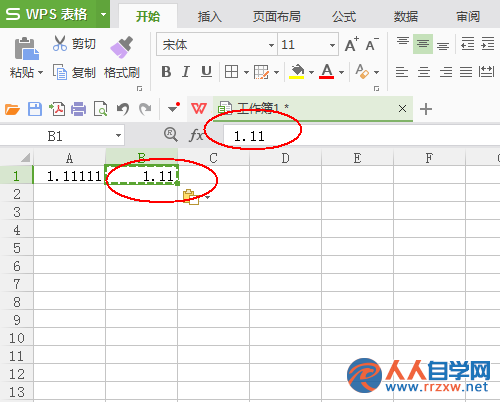Open the 页面布局 tab
The height and width of the screenshot is (402, 500).
277,16
